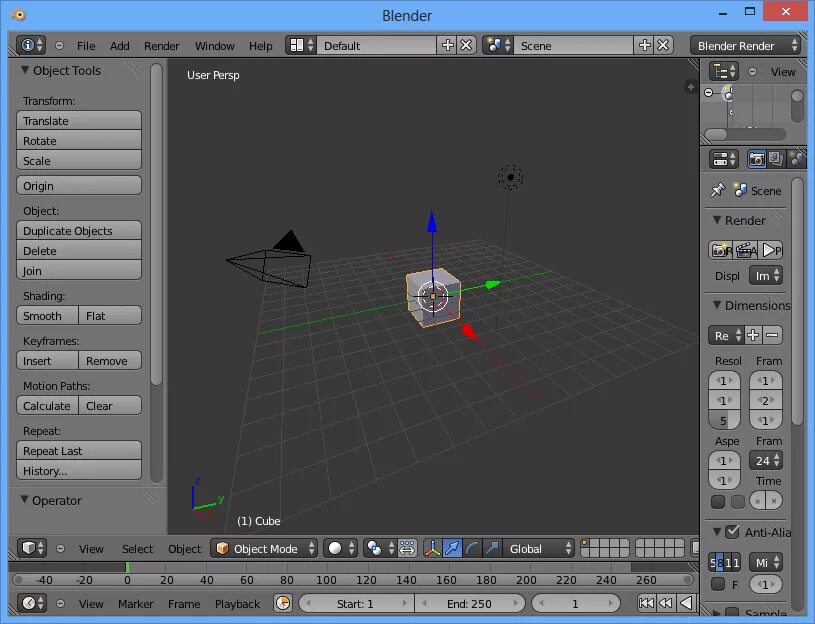Open the Blender Render engine dropdown
This screenshot has height=624, width=815.
pyautogui.click(x=745, y=46)
